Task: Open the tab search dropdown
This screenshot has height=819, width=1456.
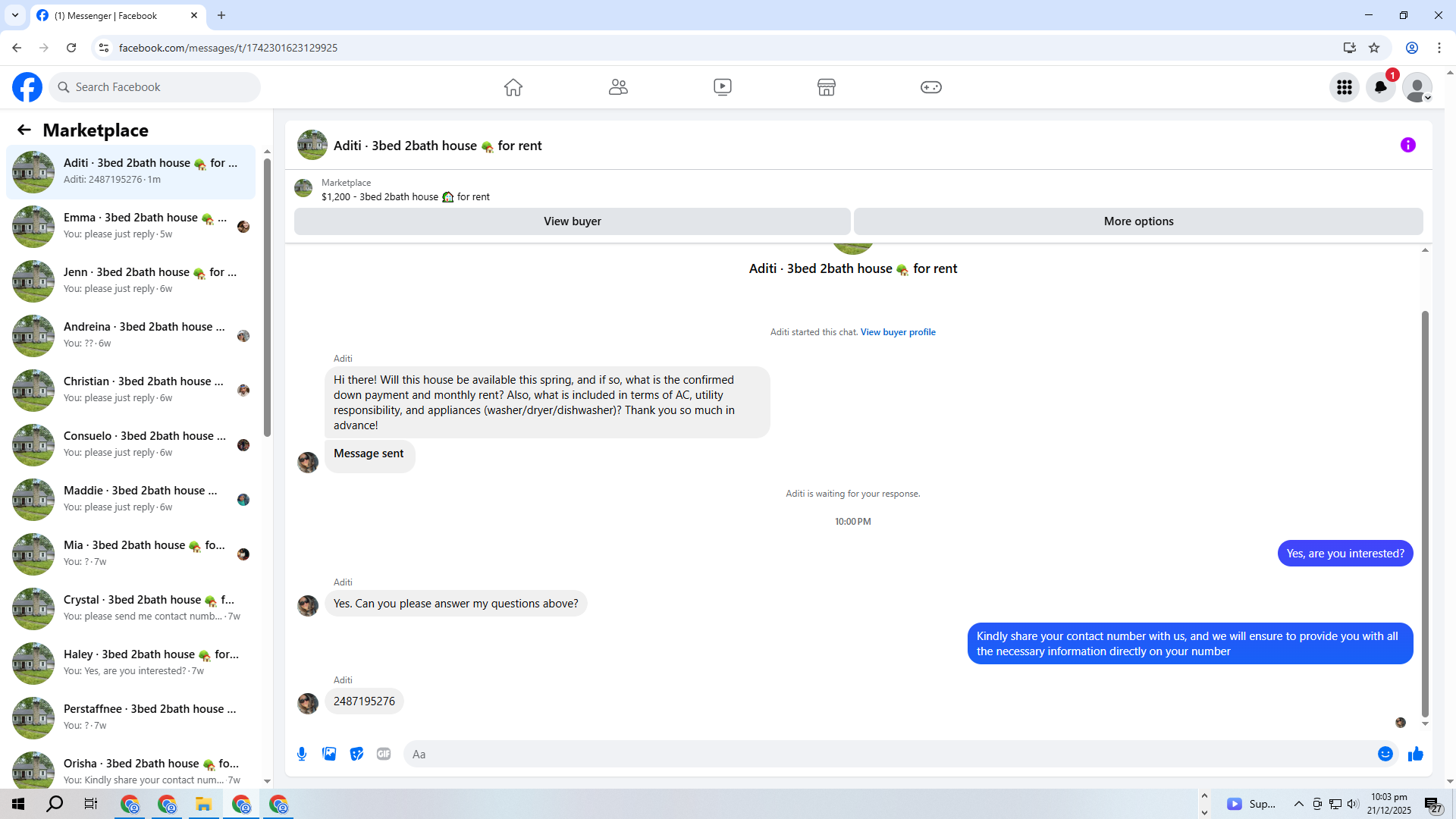Action: tap(15, 15)
